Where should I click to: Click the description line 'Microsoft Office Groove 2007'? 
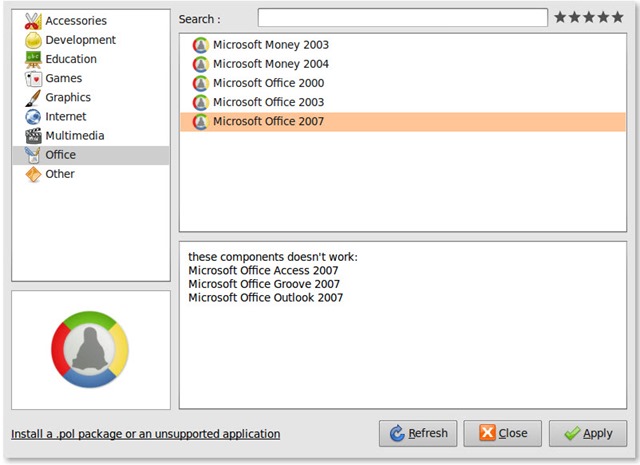pyautogui.click(x=264, y=284)
